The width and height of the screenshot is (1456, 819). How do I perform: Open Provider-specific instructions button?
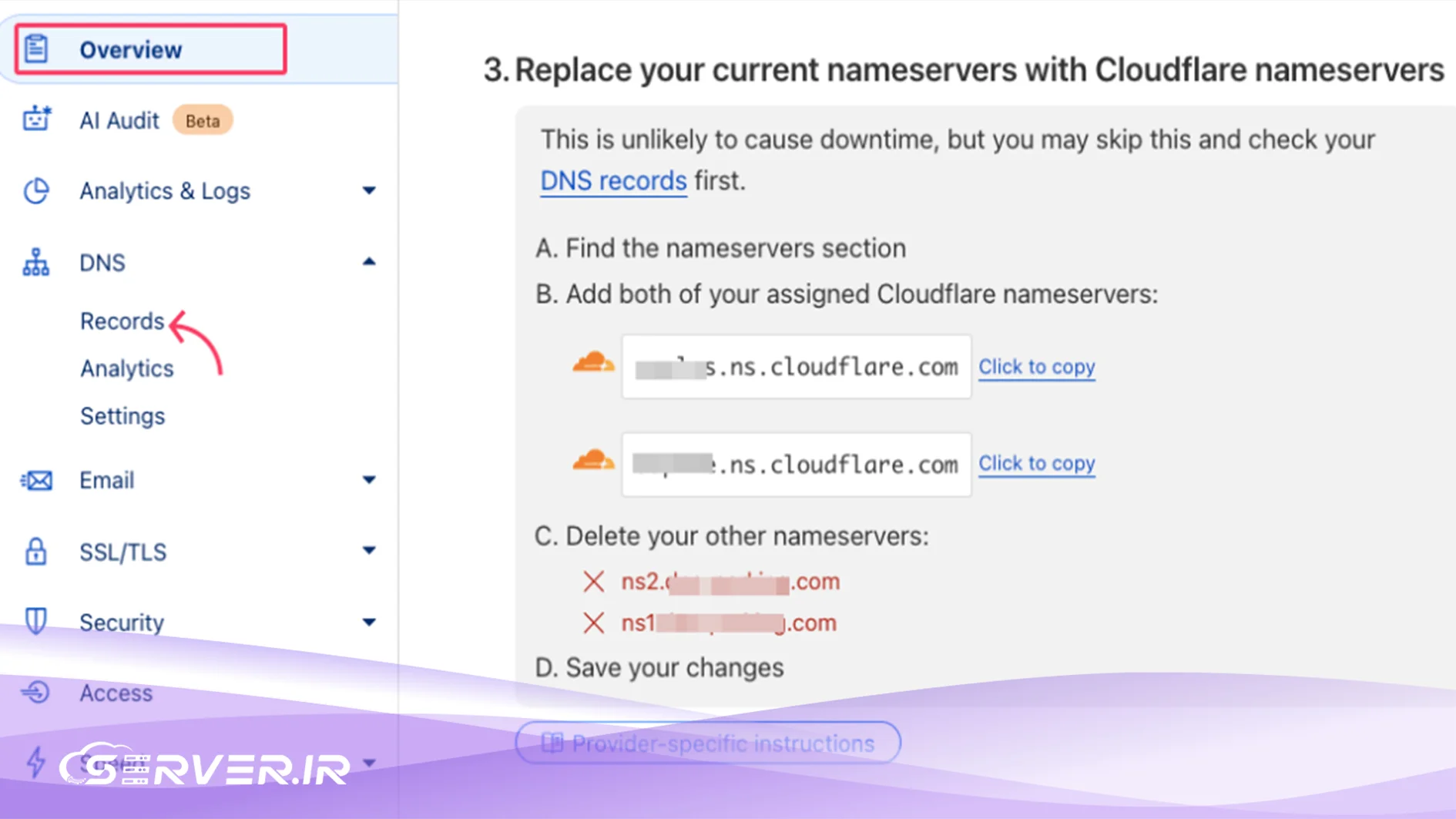click(708, 743)
